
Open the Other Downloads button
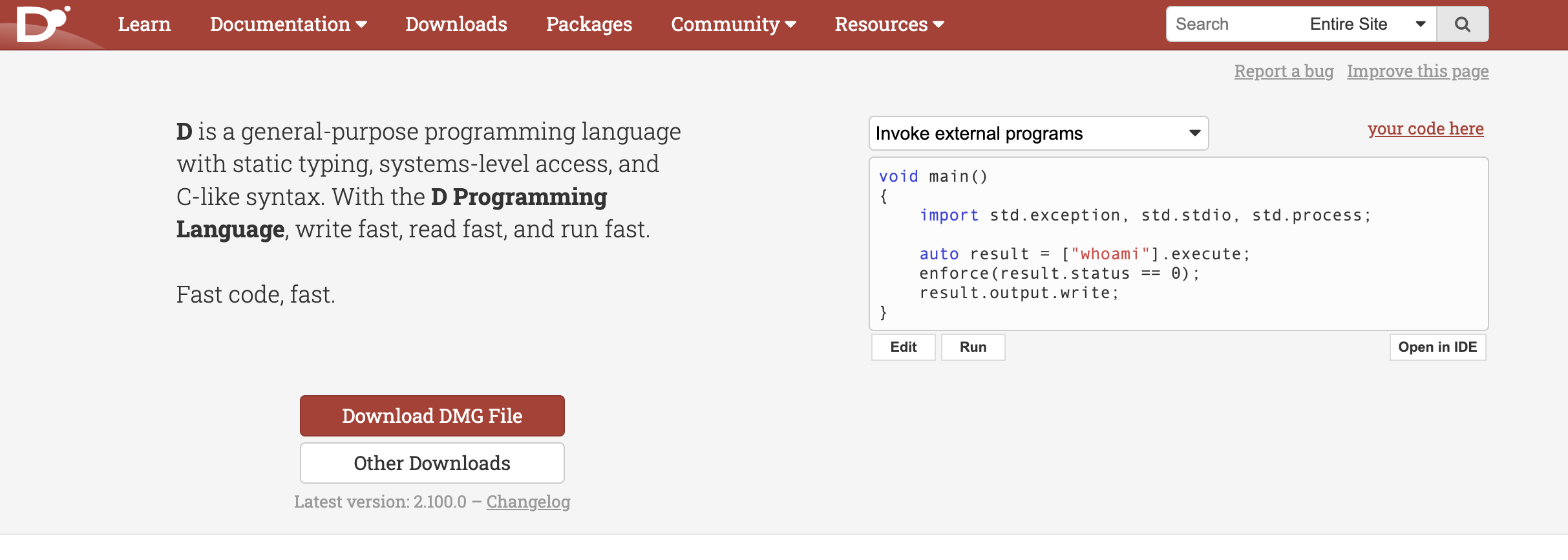click(x=432, y=463)
